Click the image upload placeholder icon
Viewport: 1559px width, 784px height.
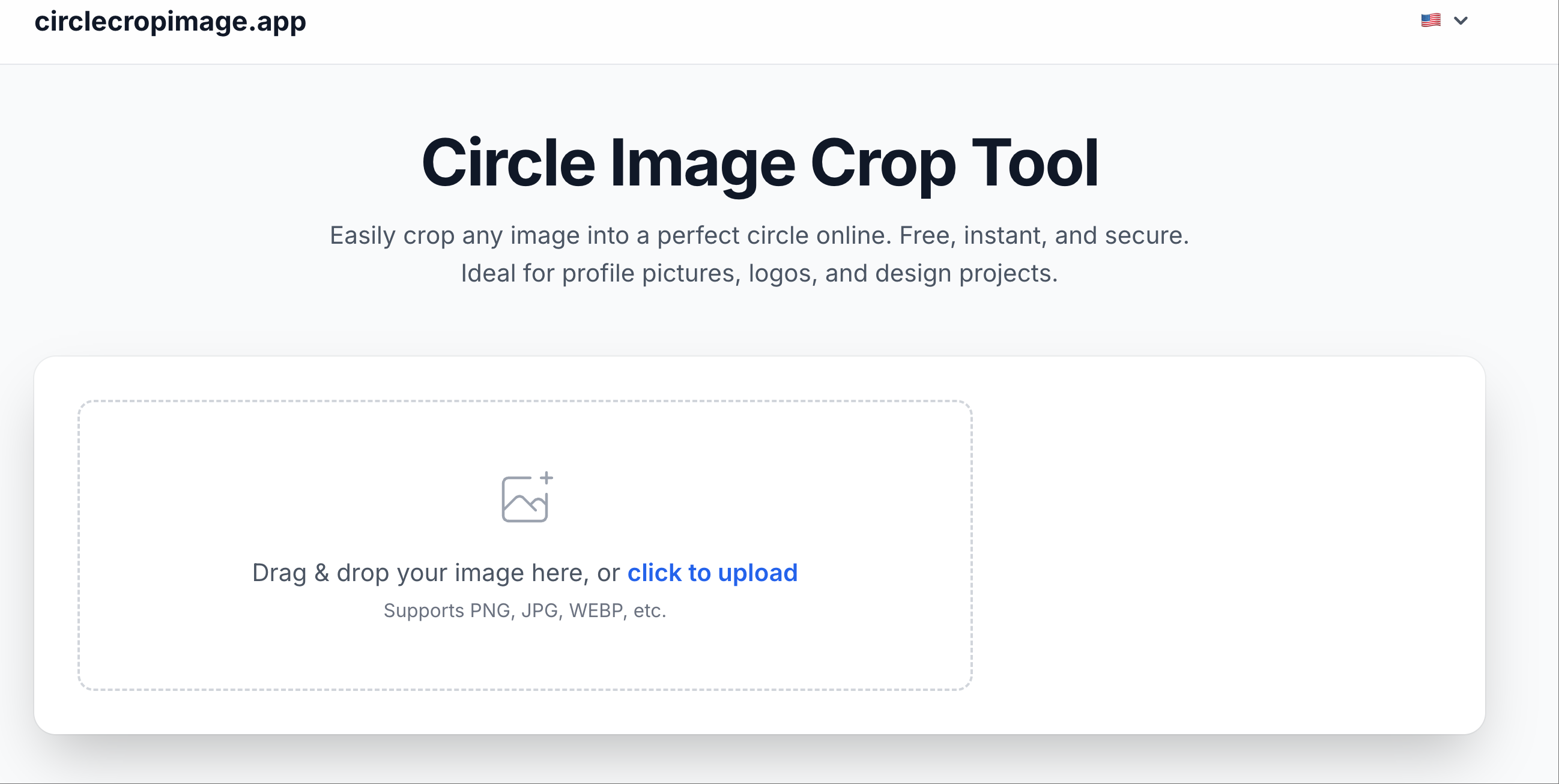(525, 497)
